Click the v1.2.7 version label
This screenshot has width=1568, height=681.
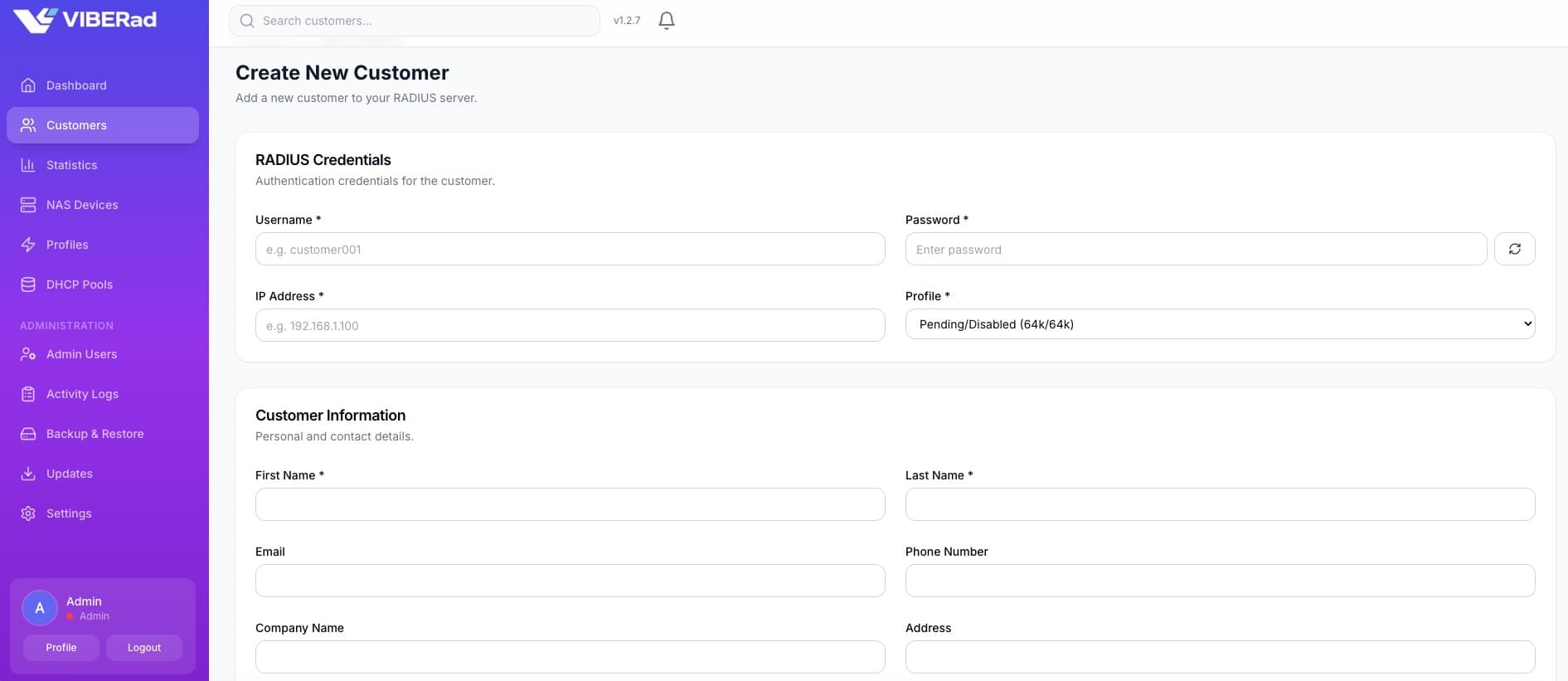pyautogui.click(x=627, y=21)
